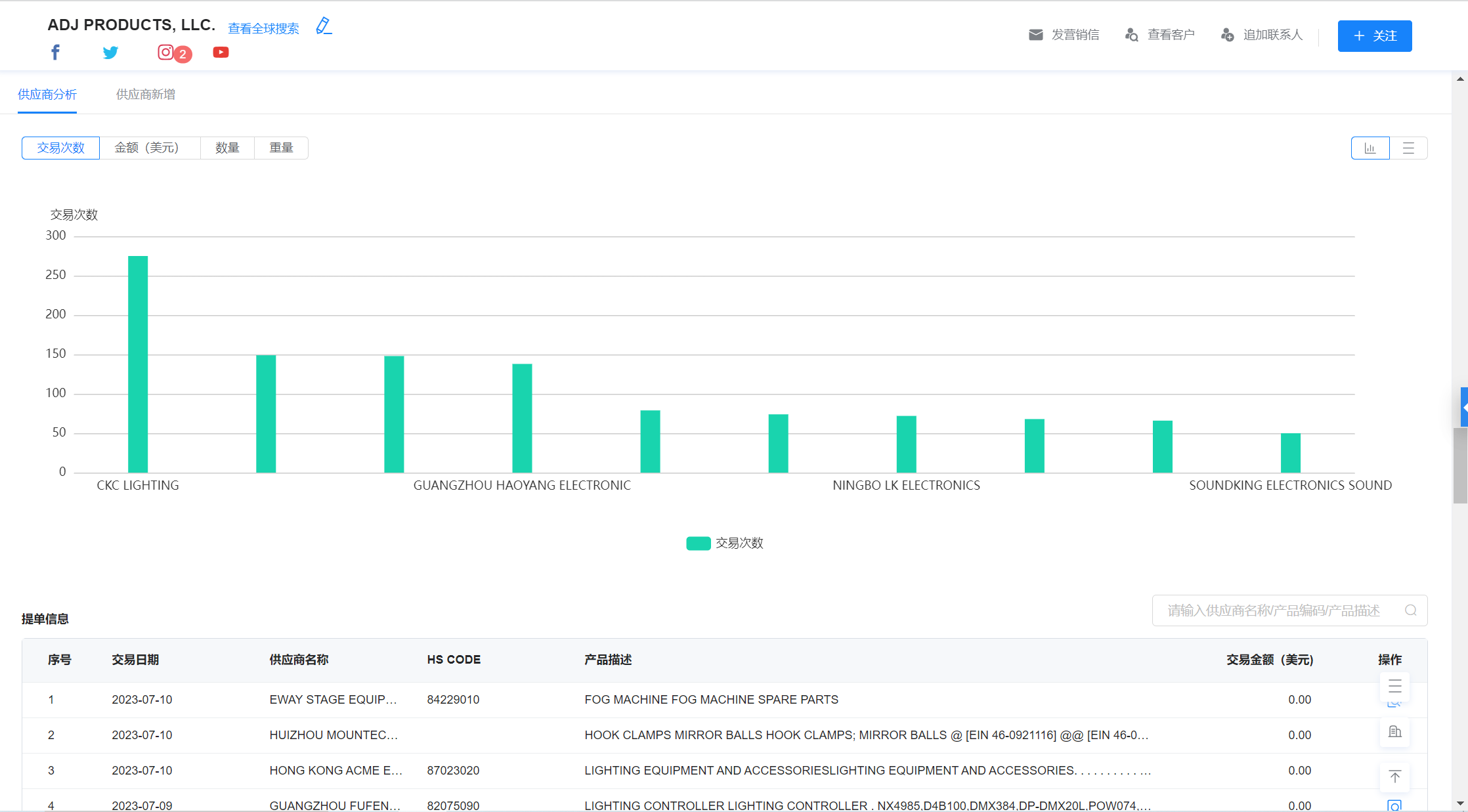Open the 查看全球搜索 link
The image size is (1468, 812).
(263, 28)
